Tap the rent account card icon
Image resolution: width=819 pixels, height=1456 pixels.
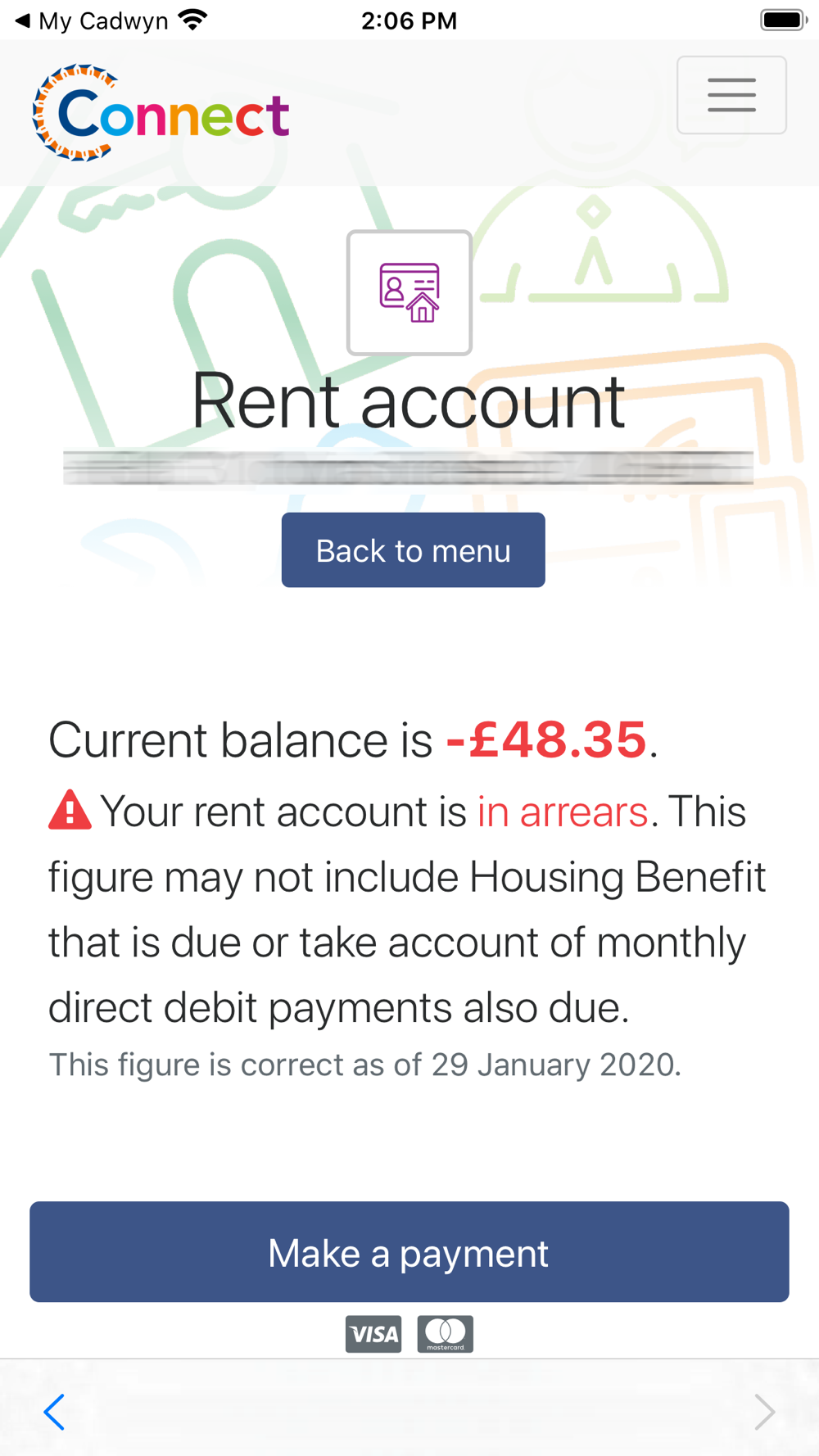tap(409, 292)
